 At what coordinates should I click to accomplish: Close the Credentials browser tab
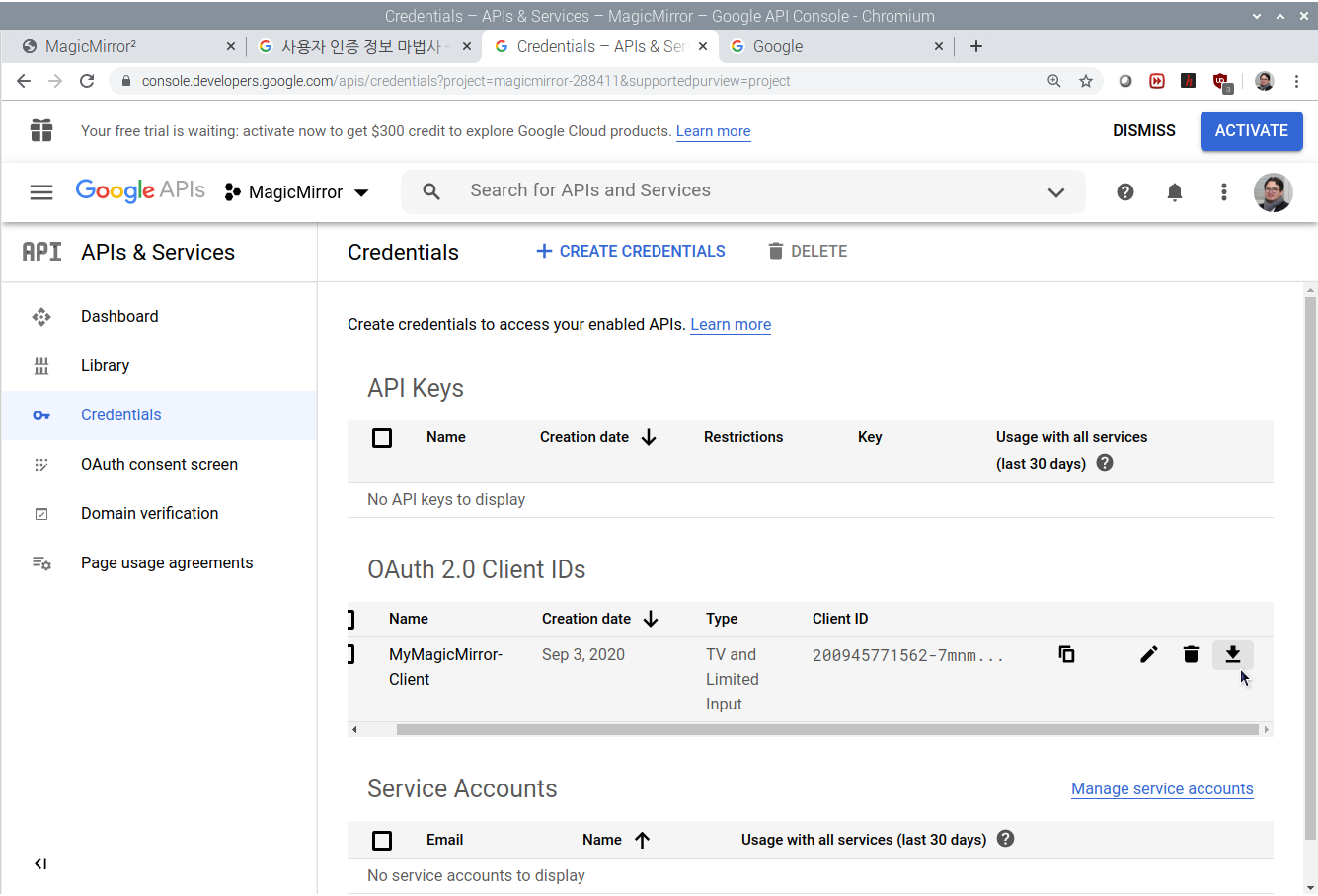703,46
